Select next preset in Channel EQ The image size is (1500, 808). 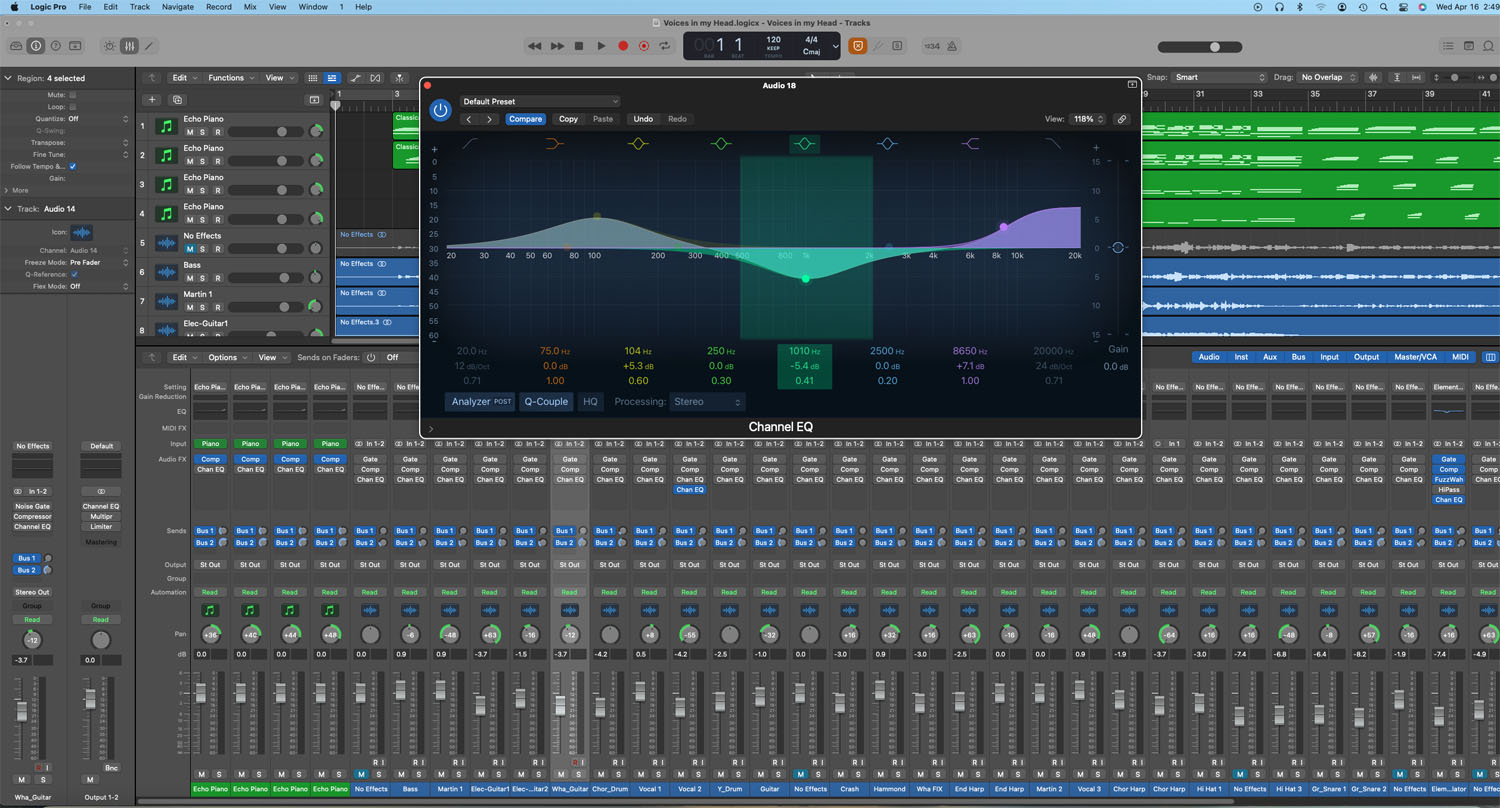pos(489,119)
